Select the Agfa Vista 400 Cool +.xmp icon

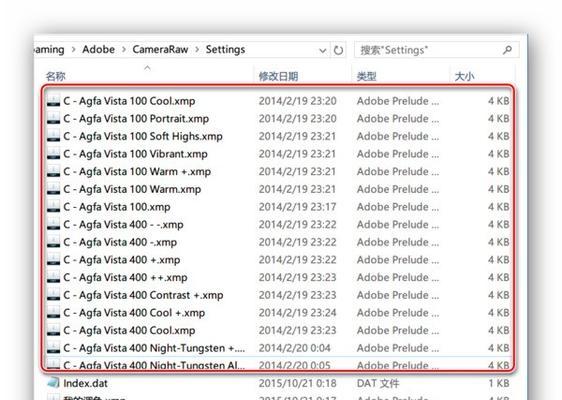(x=53, y=313)
